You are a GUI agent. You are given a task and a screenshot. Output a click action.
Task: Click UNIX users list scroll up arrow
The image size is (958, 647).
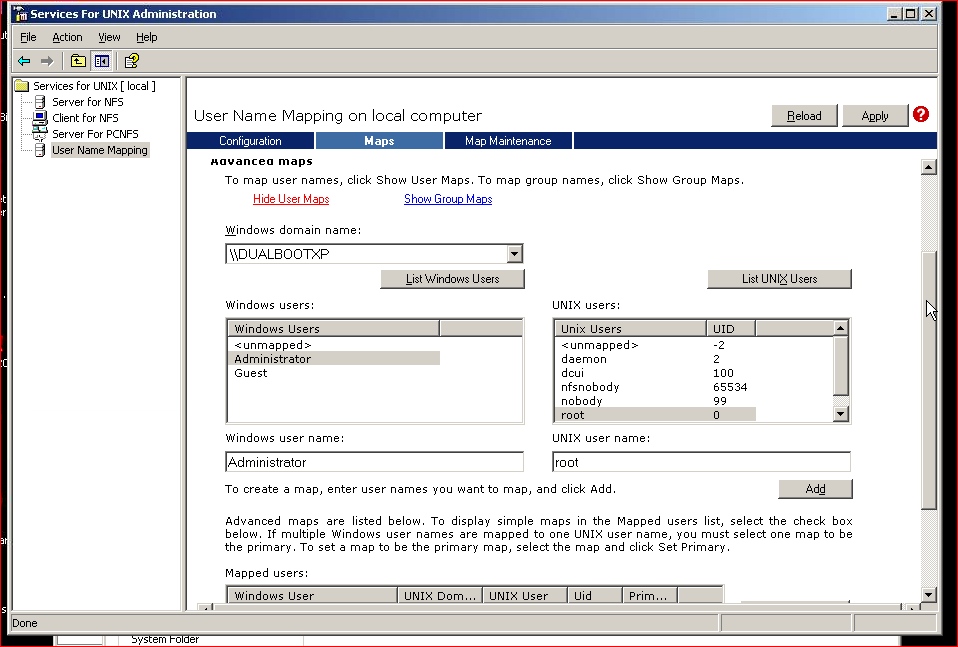pyautogui.click(x=841, y=328)
